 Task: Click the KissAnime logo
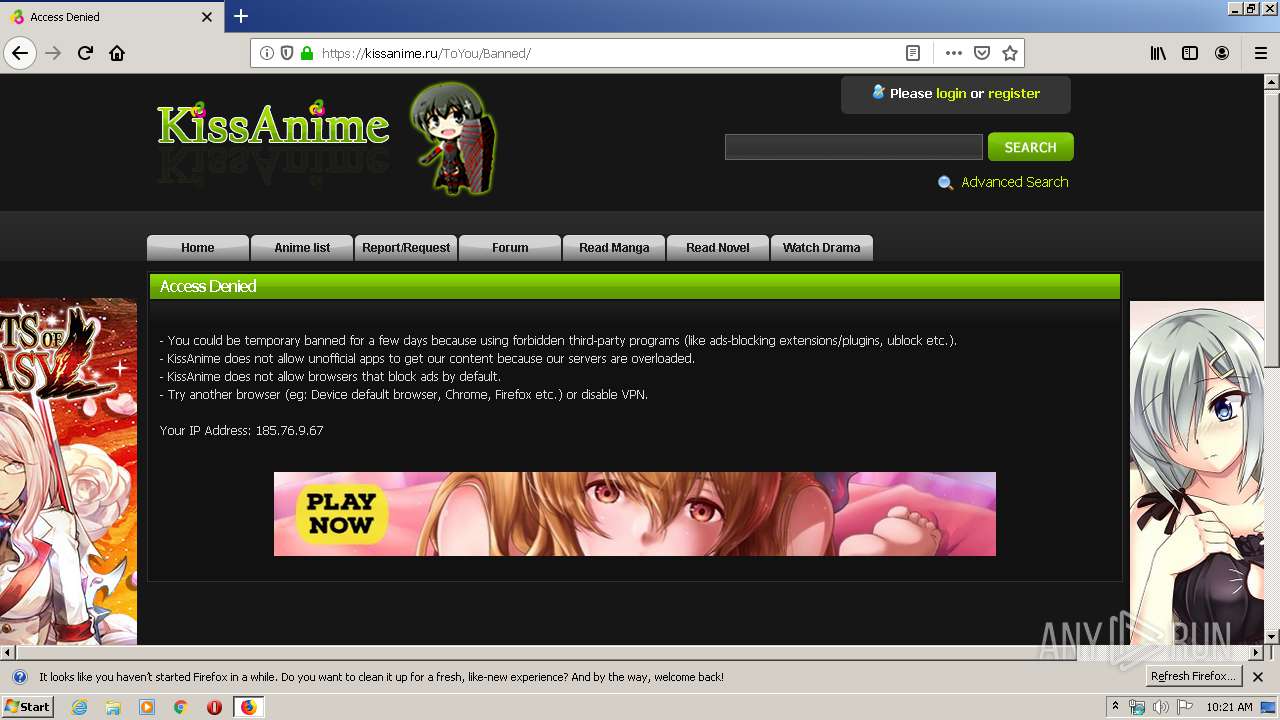(x=273, y=126)
